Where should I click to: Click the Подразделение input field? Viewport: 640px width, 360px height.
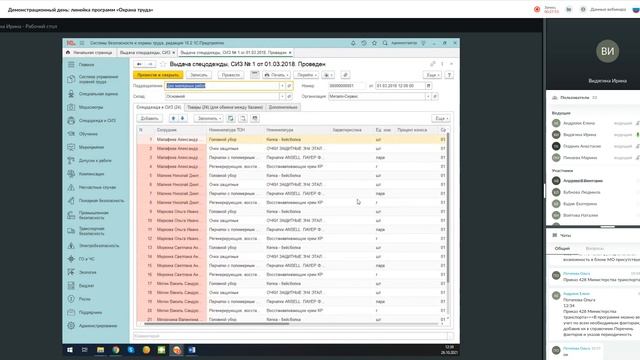(222, 86)
